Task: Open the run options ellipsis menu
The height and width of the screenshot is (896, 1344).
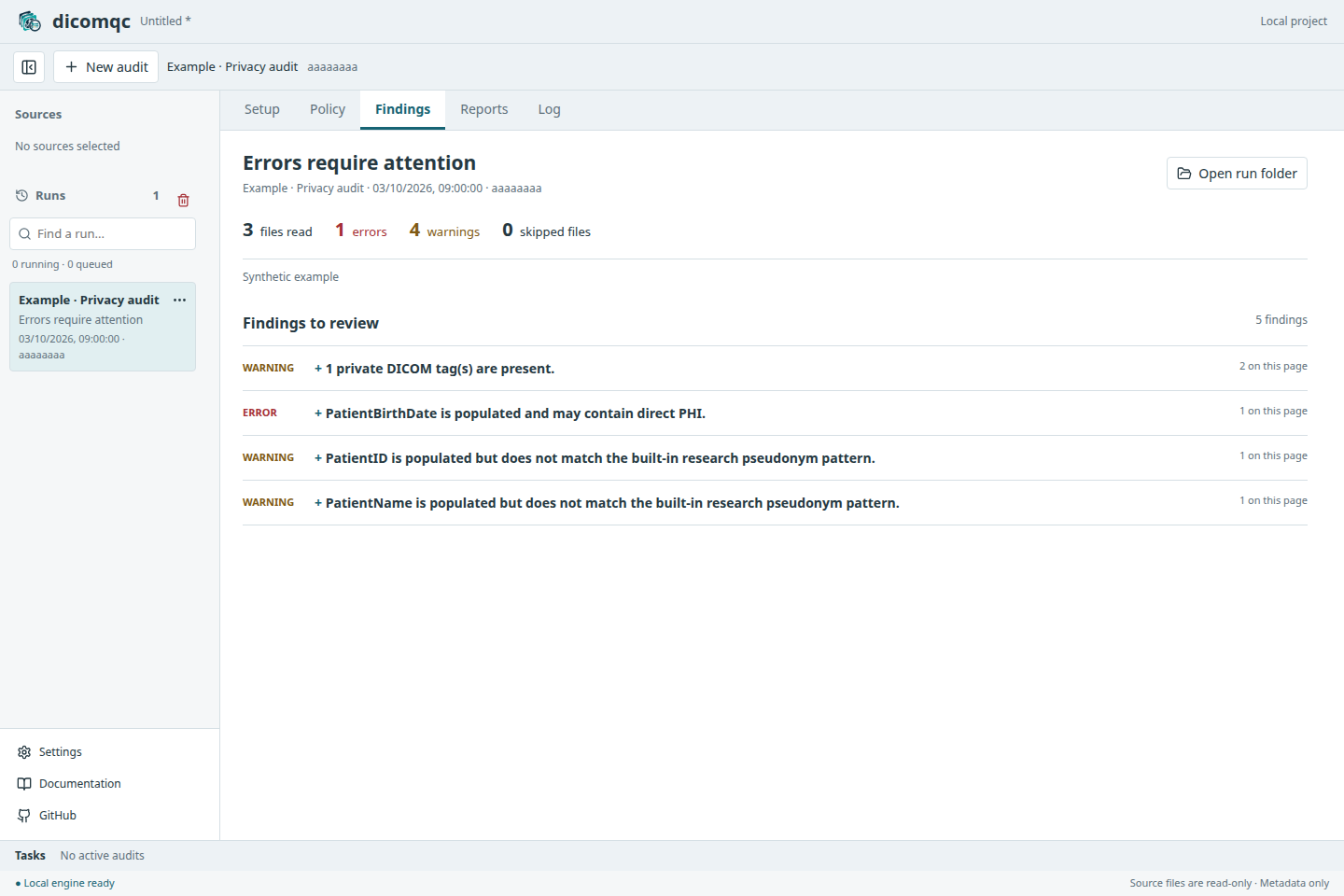Action: click(180, 300)
